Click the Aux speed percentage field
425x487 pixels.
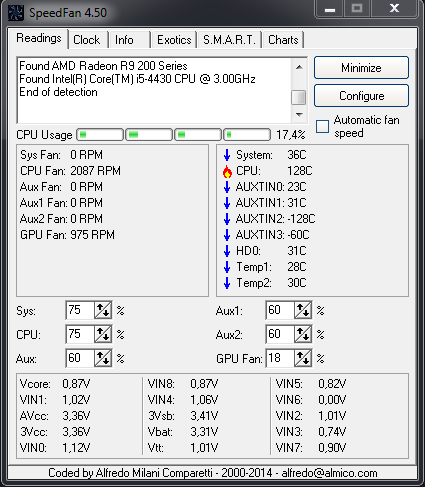click(80, 358)
